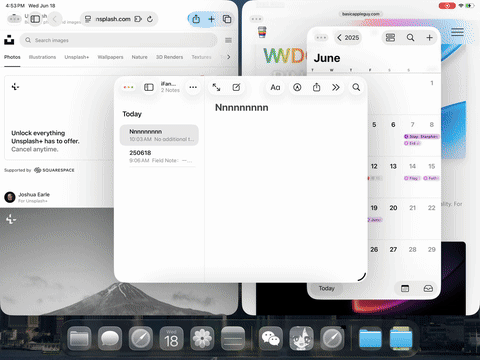Open the Calendar inbox tray
480x360 pixels.
(428, 288)
